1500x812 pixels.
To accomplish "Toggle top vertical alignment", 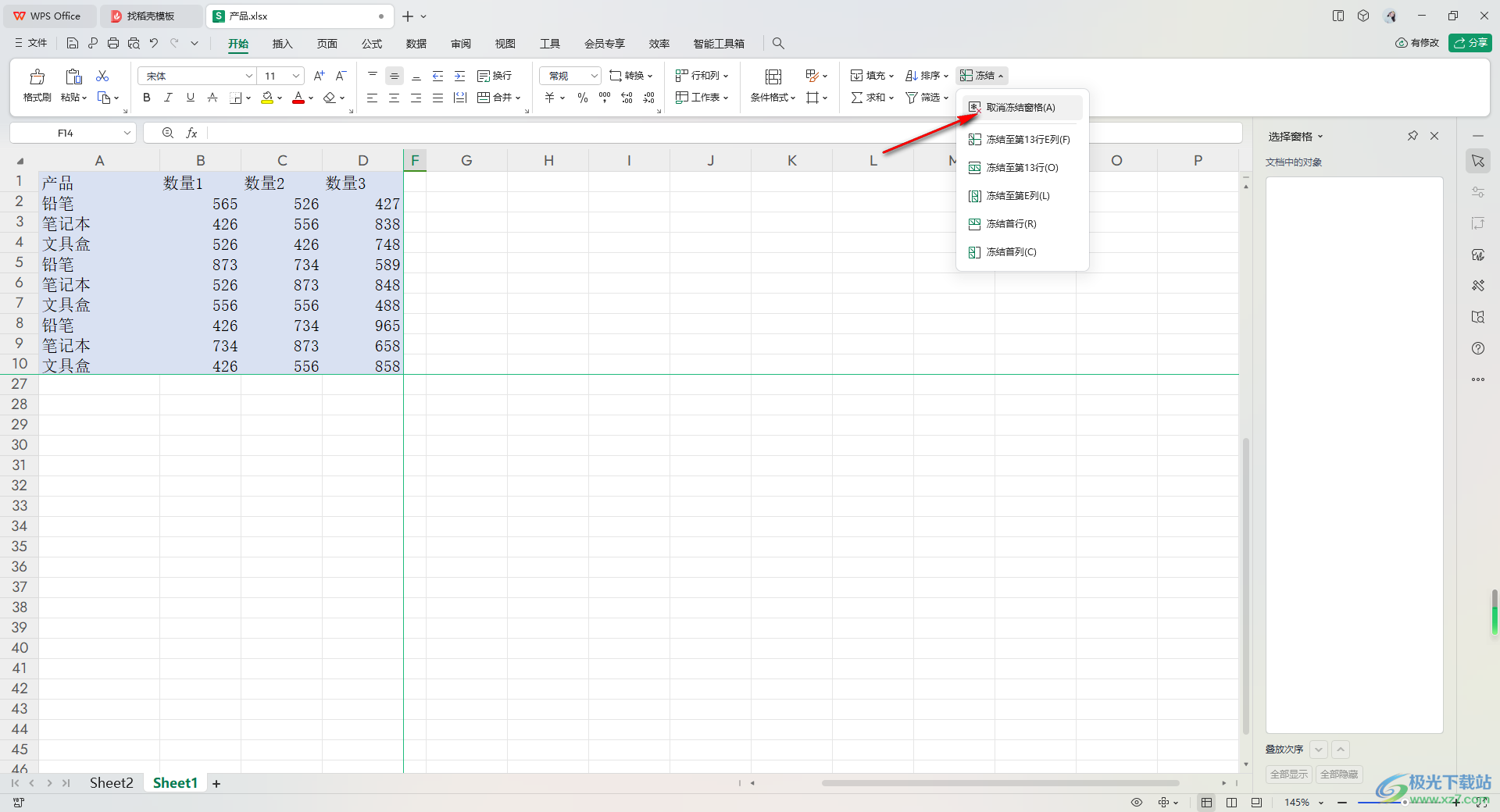I will [x=373, y=76].
